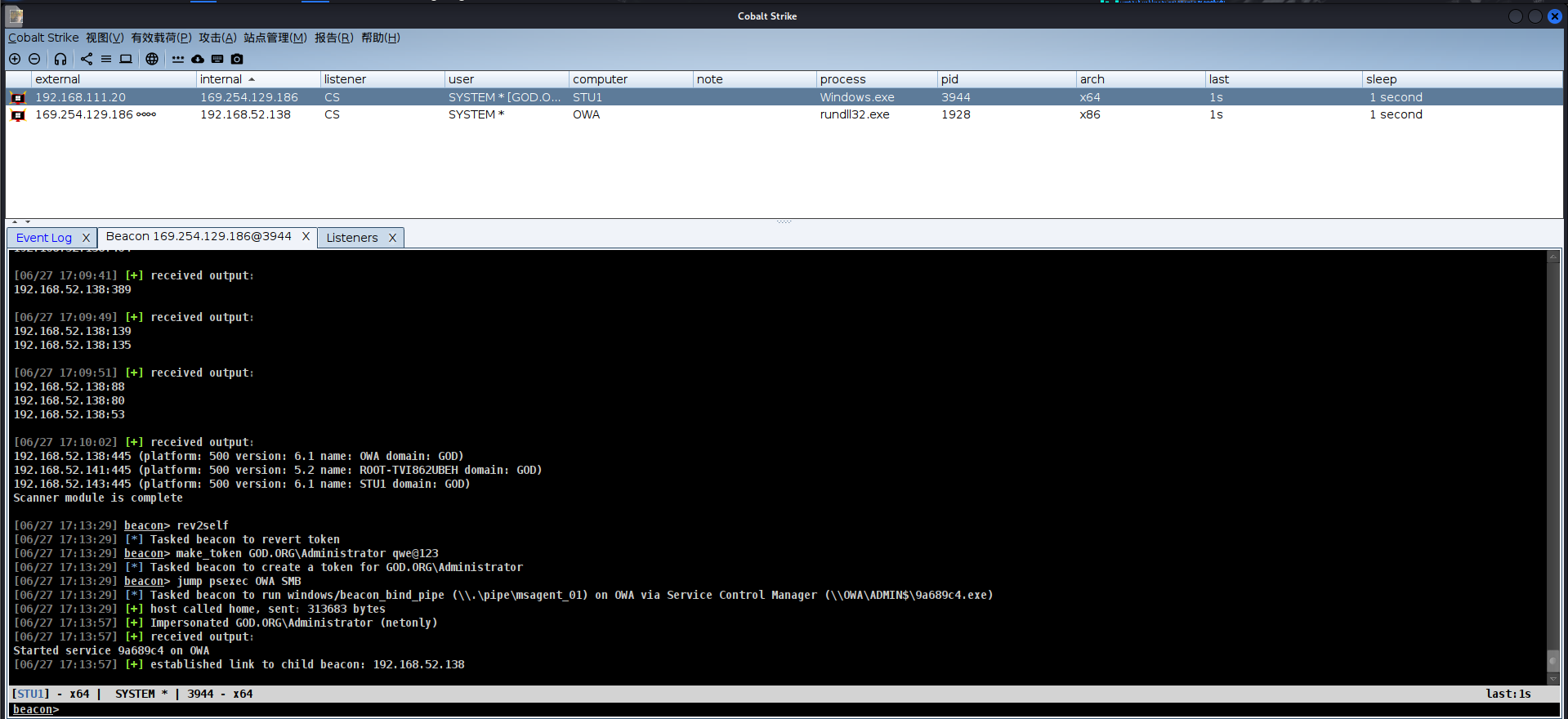Close the Listeners tab
This screenshot has height=719, width=1568.
(392, 238)
